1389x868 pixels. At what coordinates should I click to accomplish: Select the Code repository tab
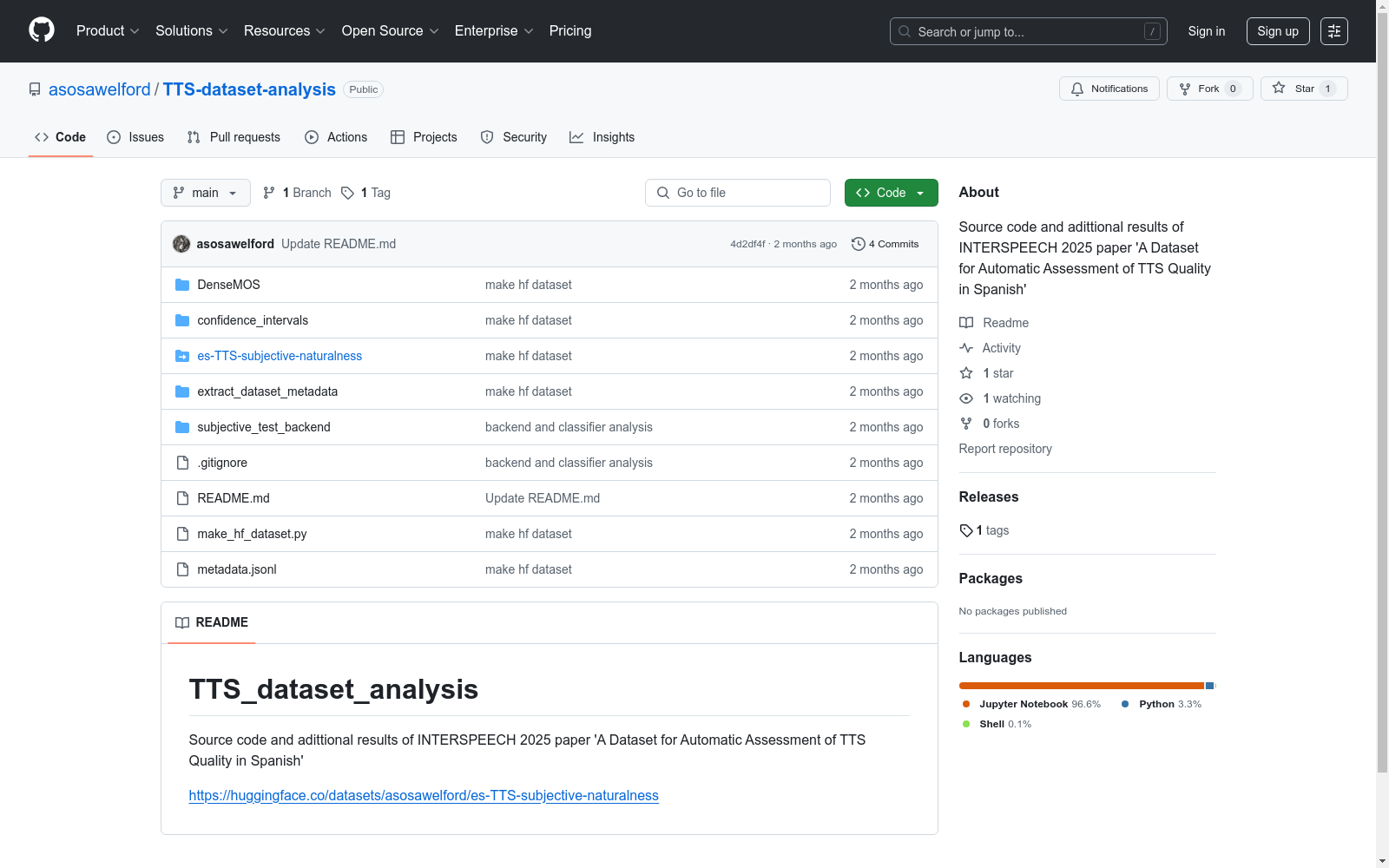(61, 137)
